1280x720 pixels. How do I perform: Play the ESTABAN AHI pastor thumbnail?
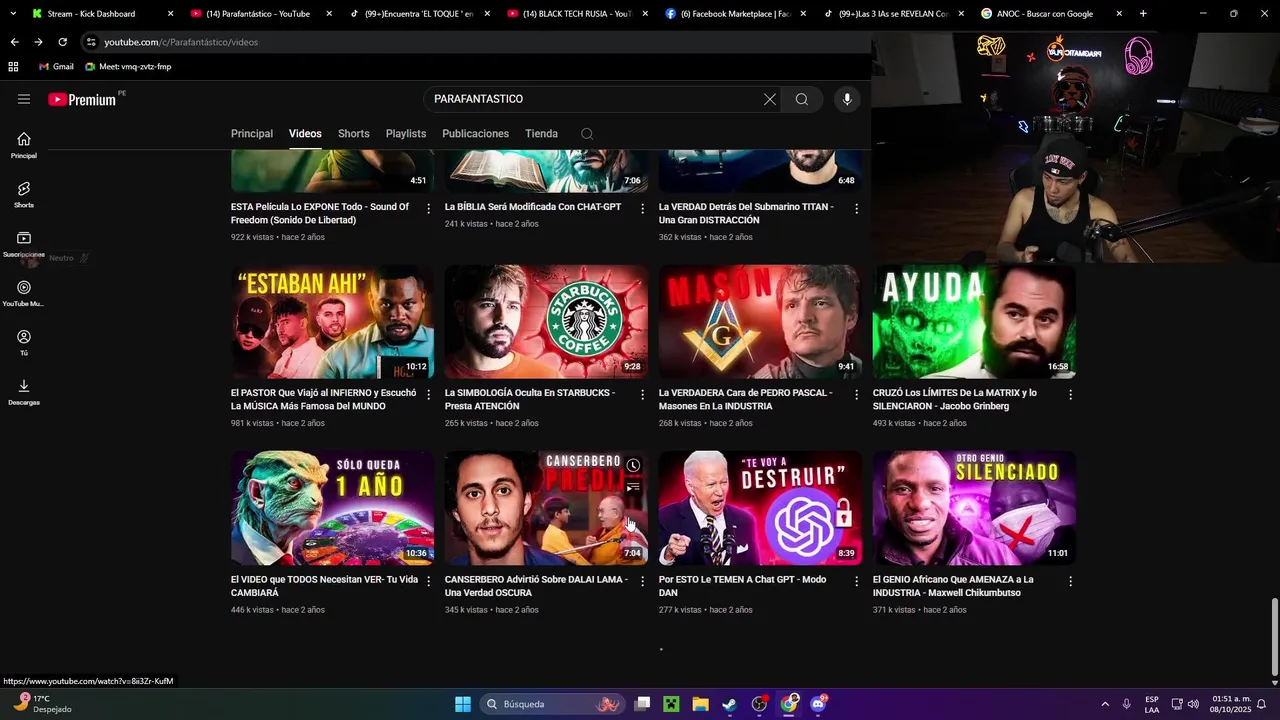[332, 322]
